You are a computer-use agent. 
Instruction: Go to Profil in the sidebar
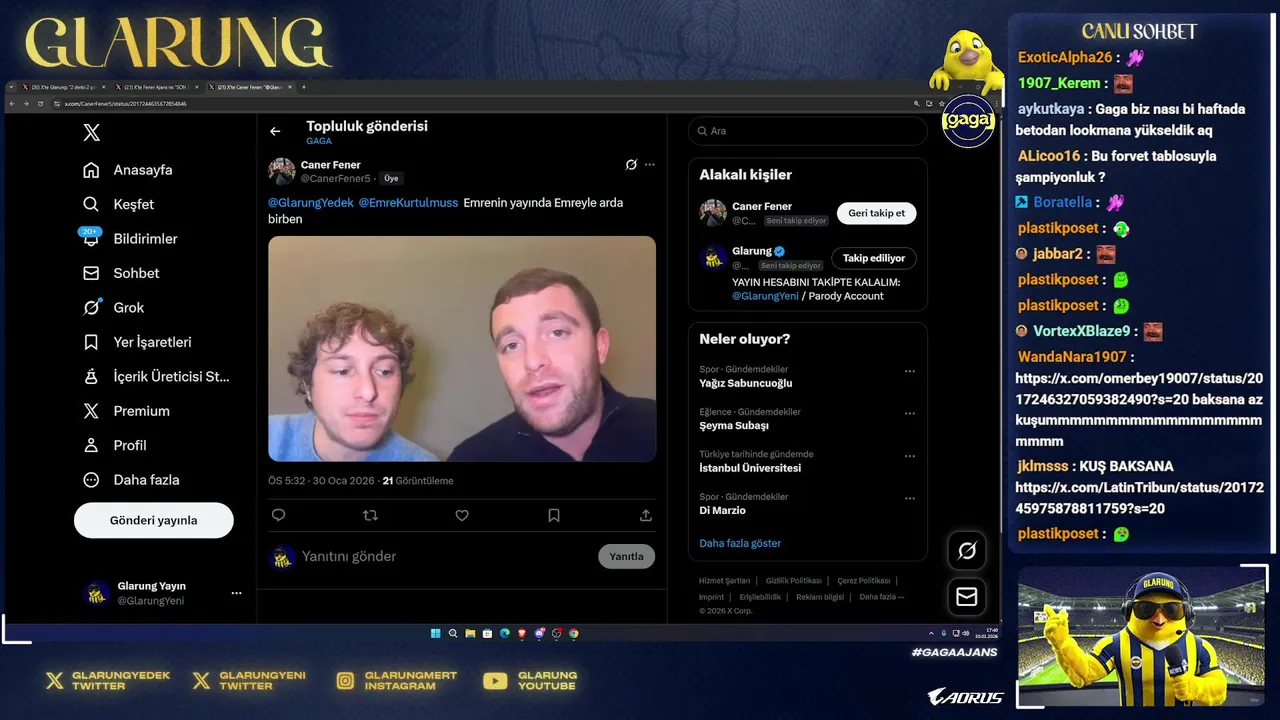click(115, 445)
